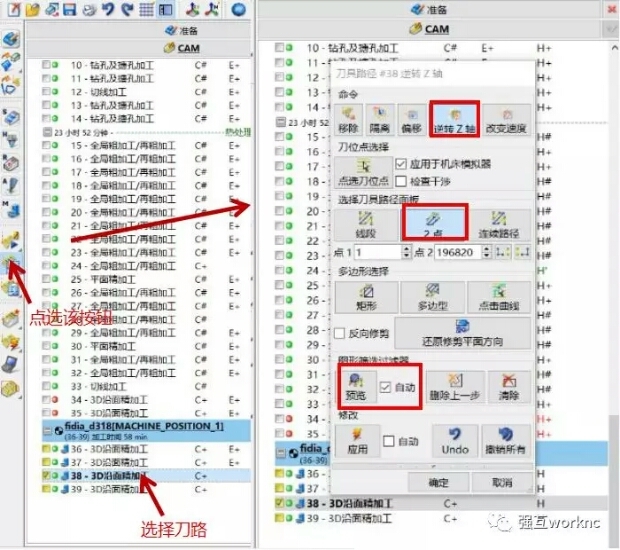Save using the blue floppy disk icon
This screenshot has height=550, width=620.
pyautogui.click(x=70, y=9)
